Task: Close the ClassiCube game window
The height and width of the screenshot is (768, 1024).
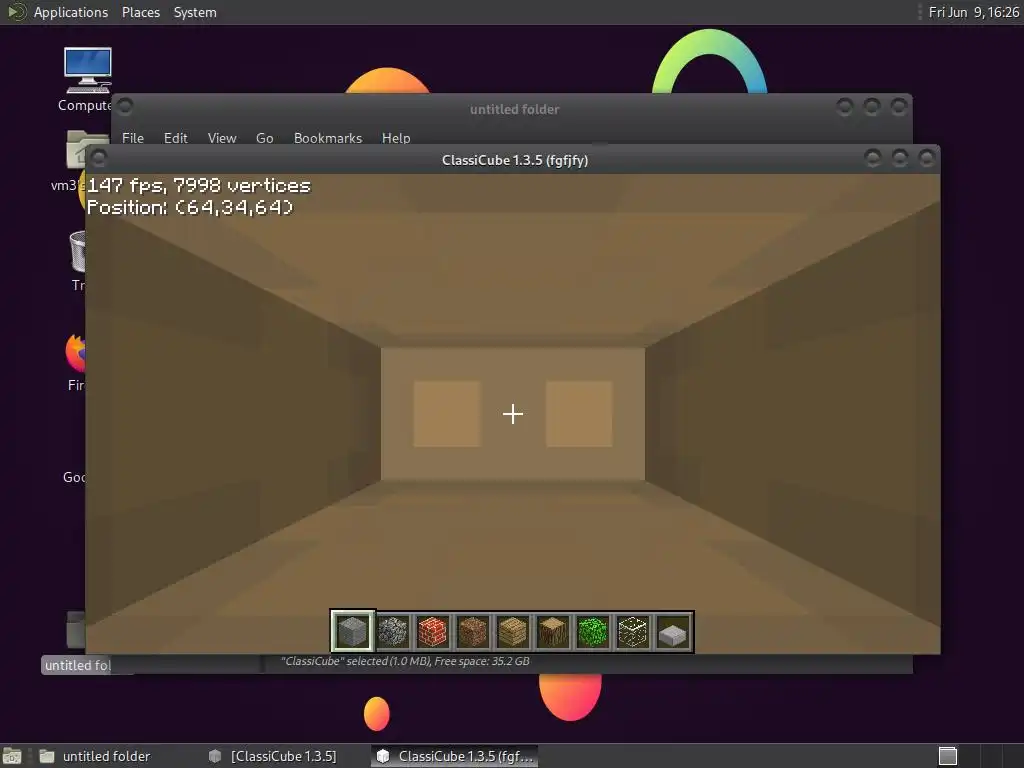Action: [926, 157]
